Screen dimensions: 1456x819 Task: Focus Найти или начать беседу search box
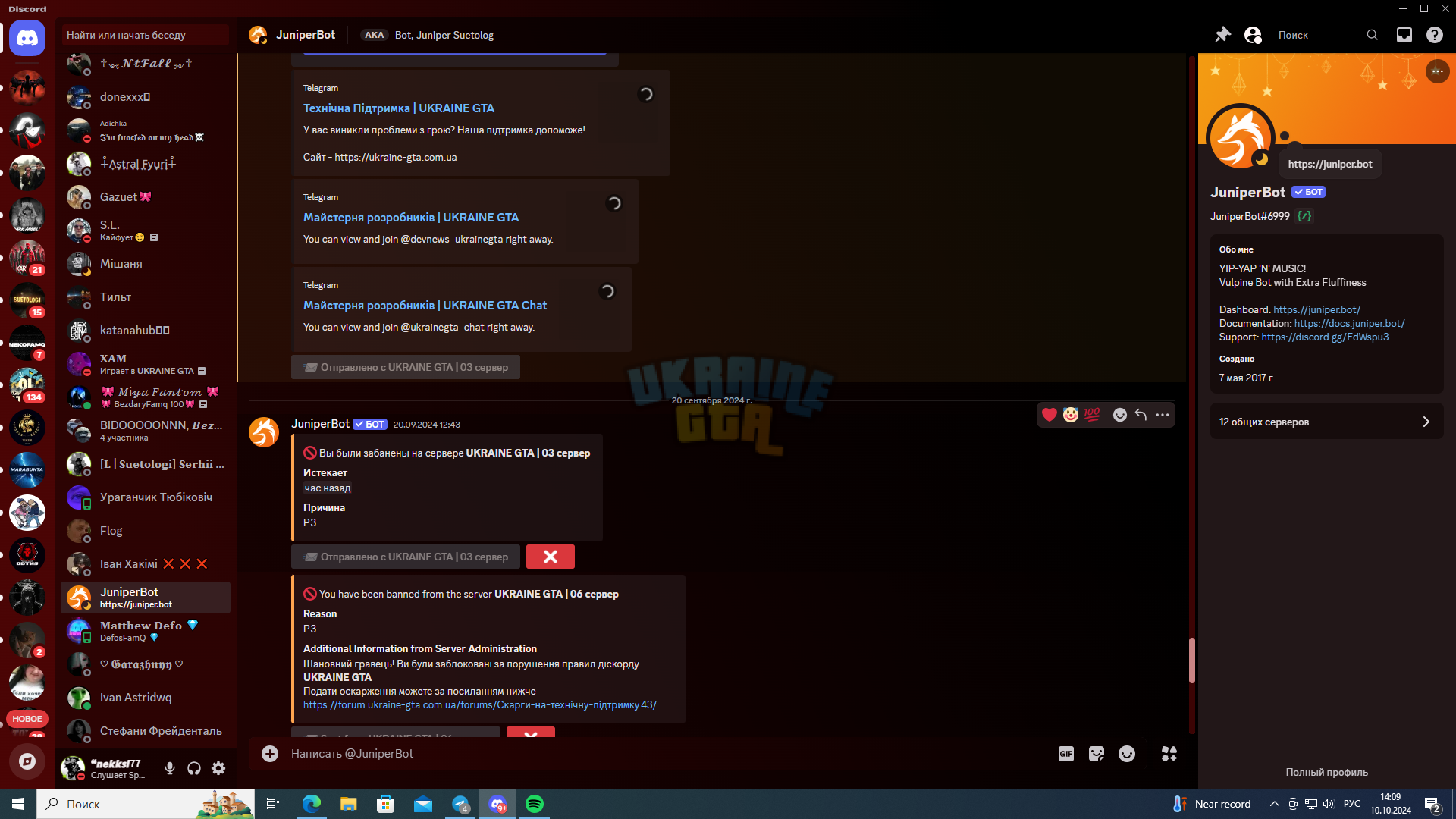click(x=146, y=35)
